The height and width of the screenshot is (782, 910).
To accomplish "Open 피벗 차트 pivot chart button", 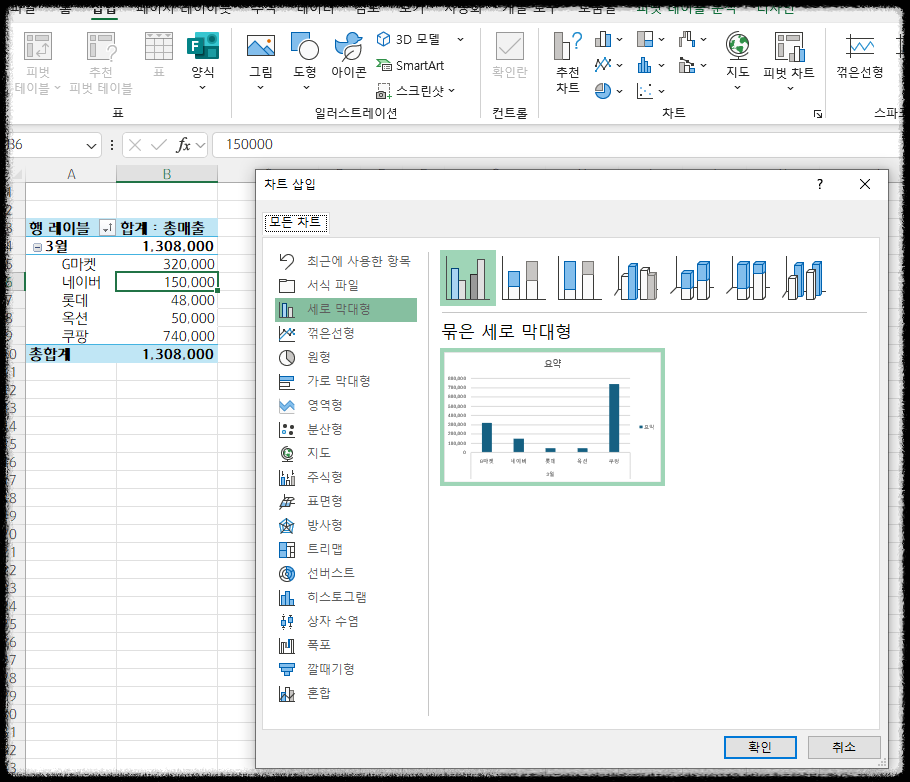I will [x=789, y=62].
